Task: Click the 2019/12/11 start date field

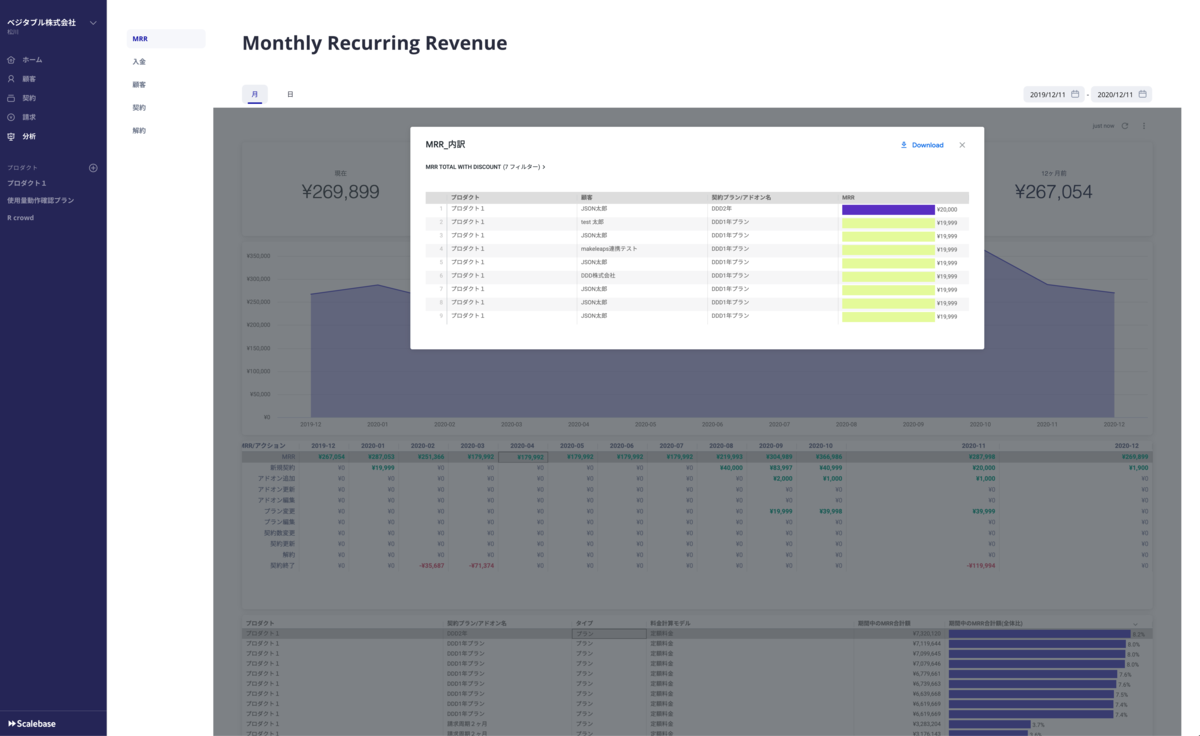Action: [x=1054, y=94]
